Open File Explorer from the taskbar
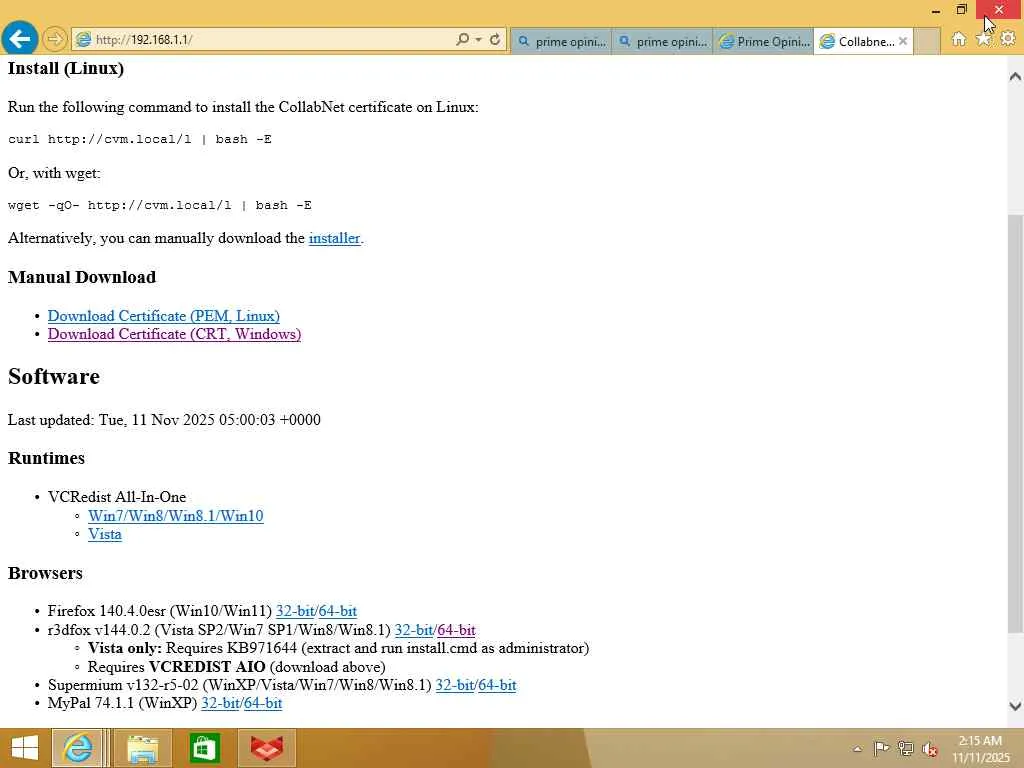This screenshot has height=768, width=1024. (142, 748)
